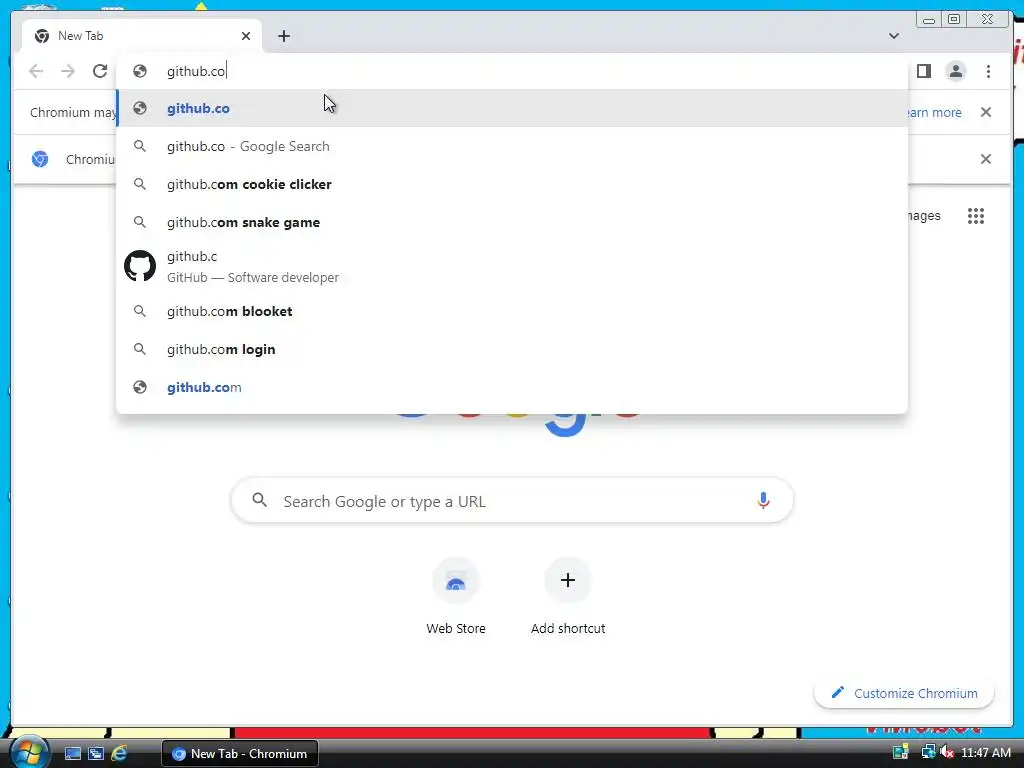Click the Search Google or type URL box
Screen dimensions: 1024x768
512,501
